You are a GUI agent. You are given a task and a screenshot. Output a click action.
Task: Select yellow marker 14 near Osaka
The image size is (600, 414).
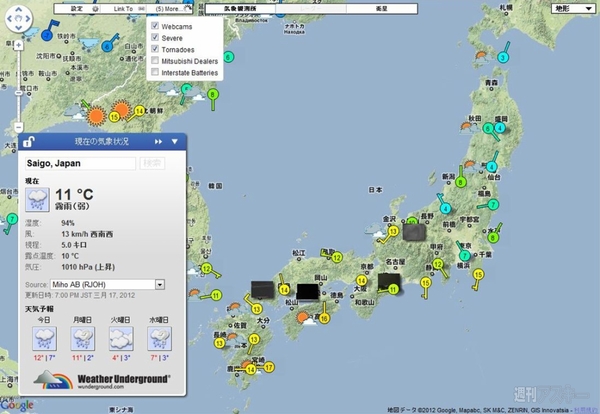click(x=361, y=281)
